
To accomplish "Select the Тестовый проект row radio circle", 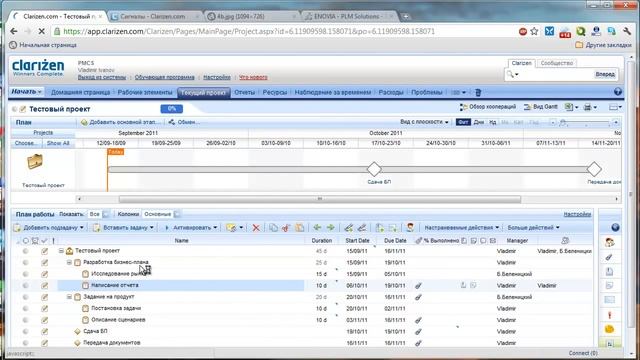I will click(x=26, y=251).
